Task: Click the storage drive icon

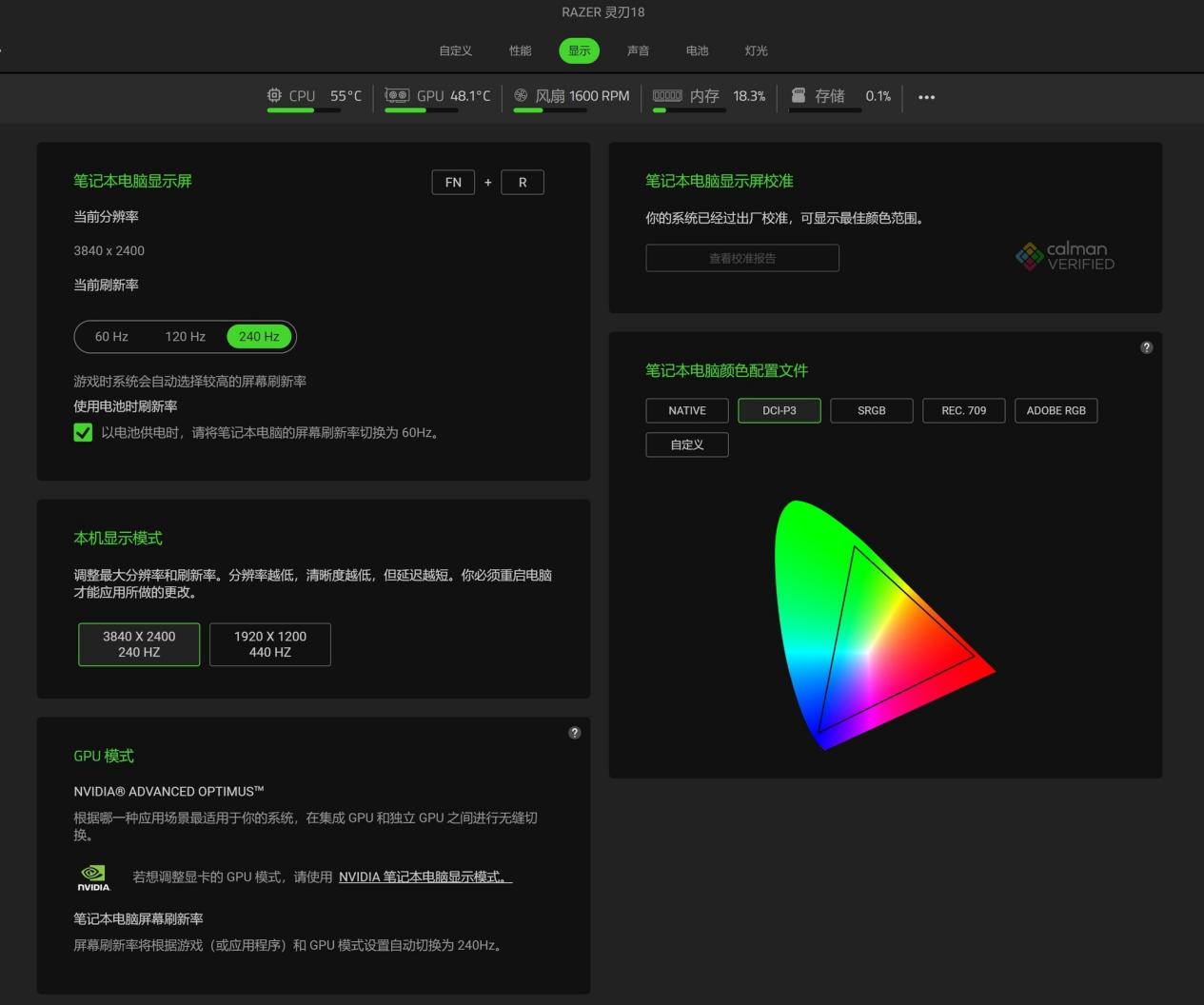Action: (799, 95)
